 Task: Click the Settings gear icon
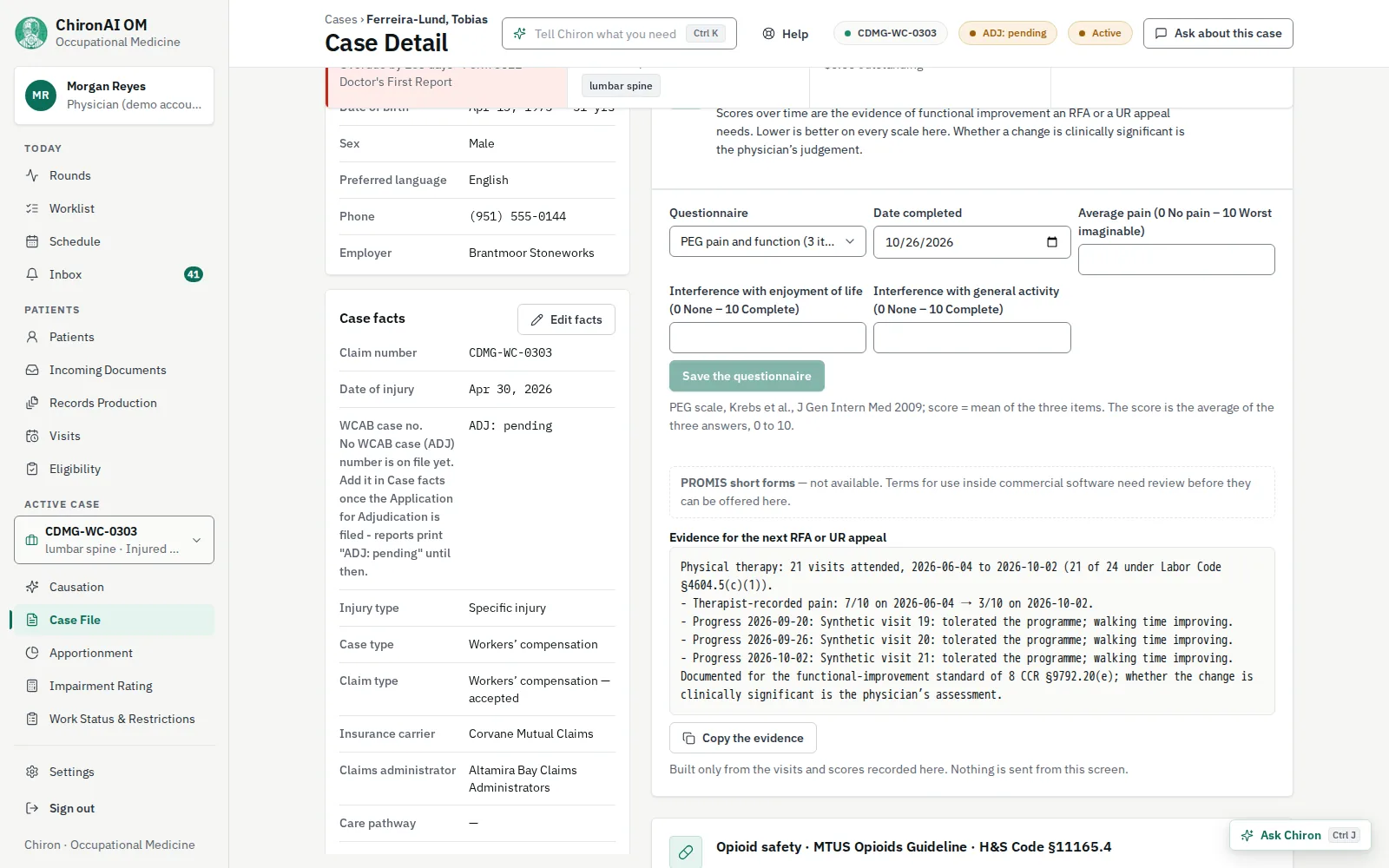(32, 772)
